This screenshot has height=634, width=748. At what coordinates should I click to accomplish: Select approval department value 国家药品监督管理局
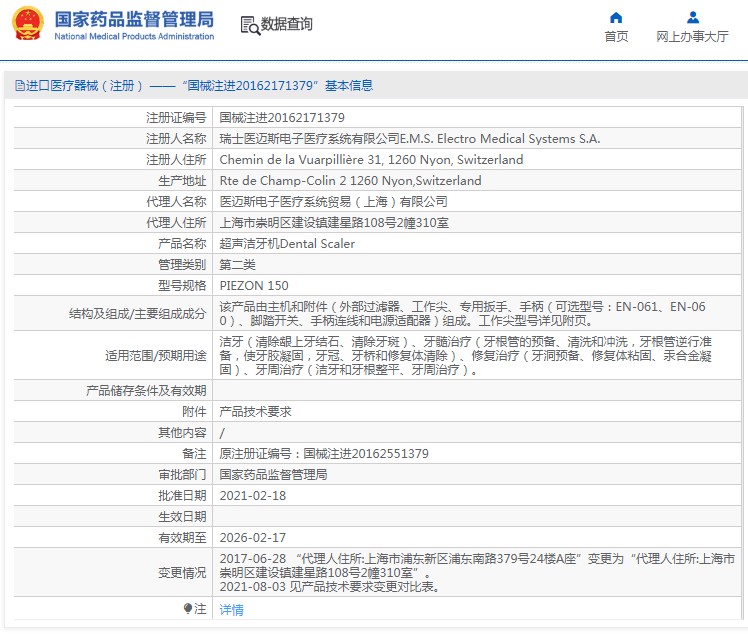tap(273, 474)
